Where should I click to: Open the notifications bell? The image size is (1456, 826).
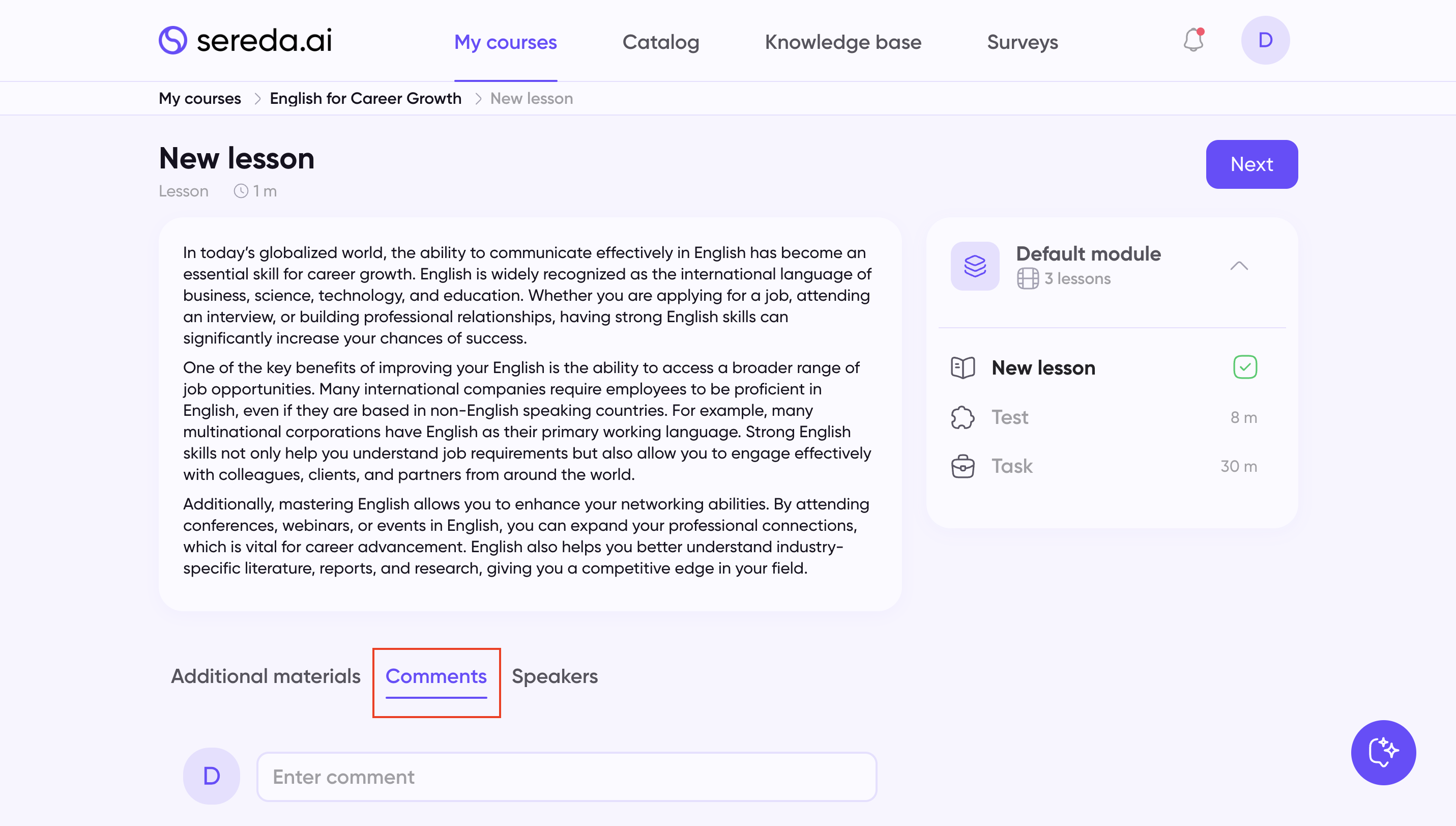[1193, 40]
